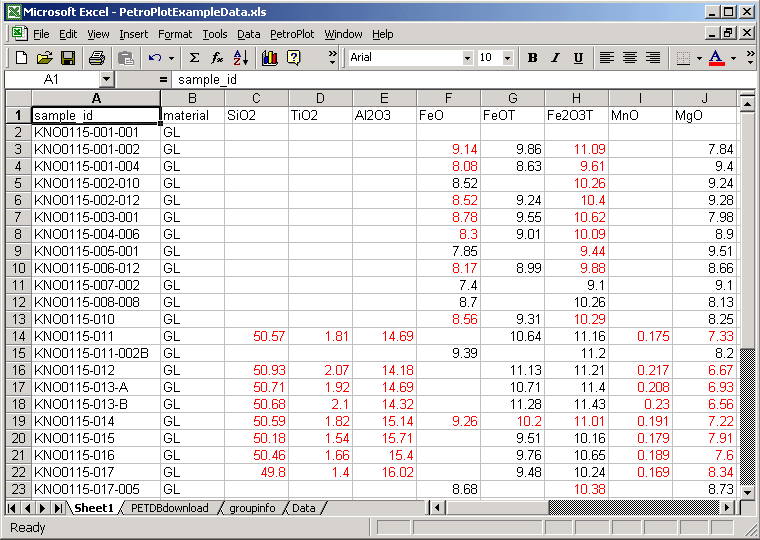Viewport: 760px width, 540px height.
Task: Switch to the Data sheet tab
Action: pos(304,508)
